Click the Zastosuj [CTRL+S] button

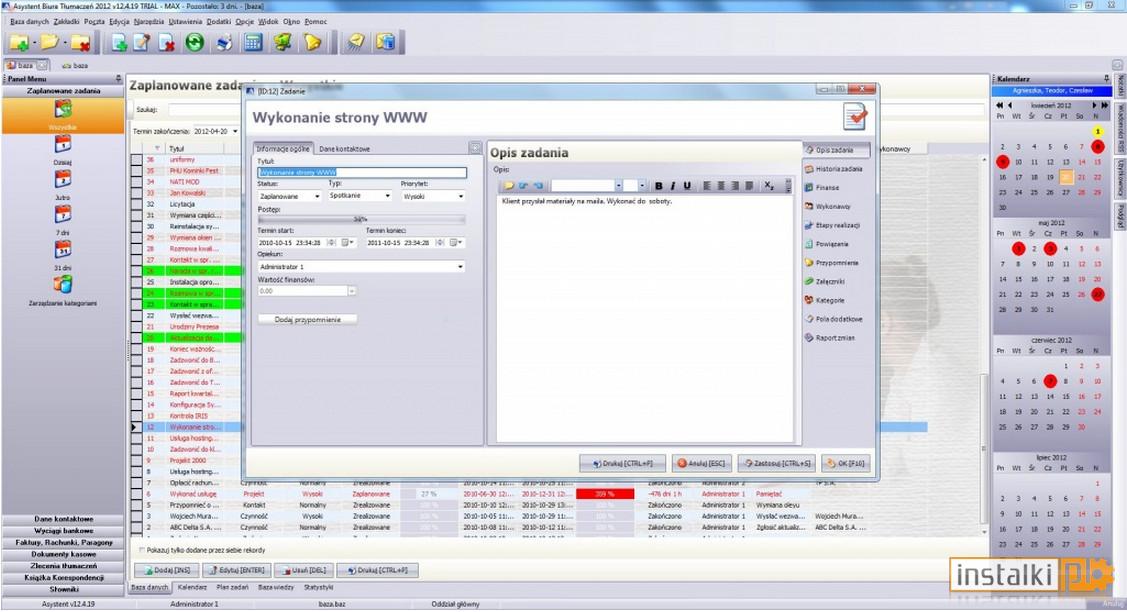point(778,464)
